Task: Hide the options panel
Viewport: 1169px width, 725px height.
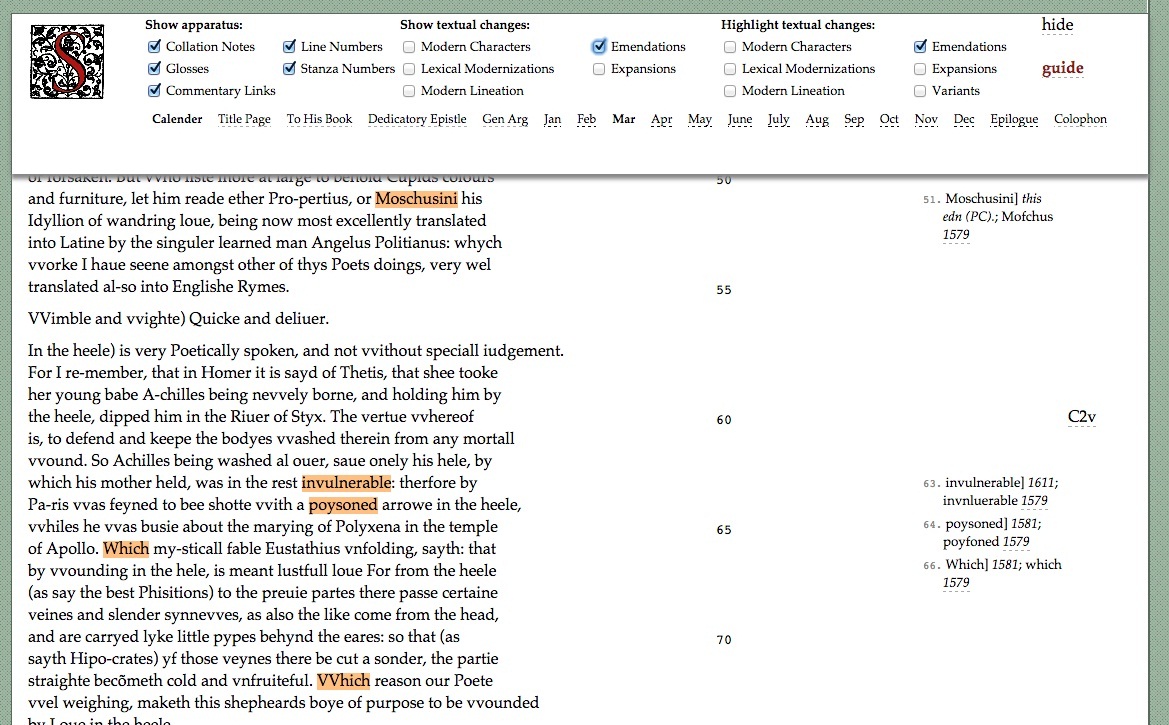Action: (1057, 25)
